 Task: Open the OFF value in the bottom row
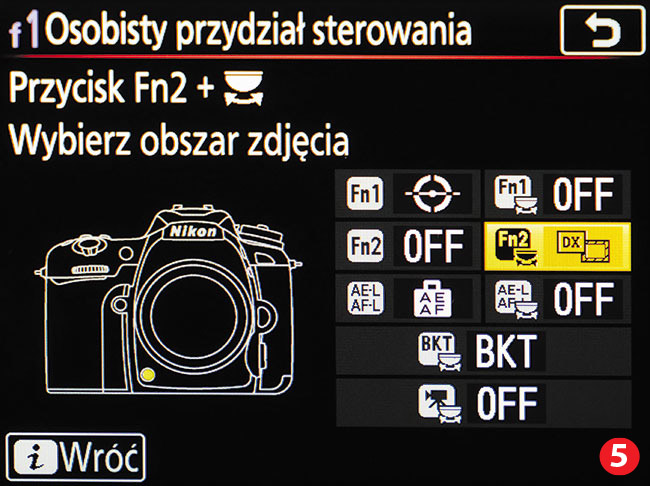coord(507,403)
